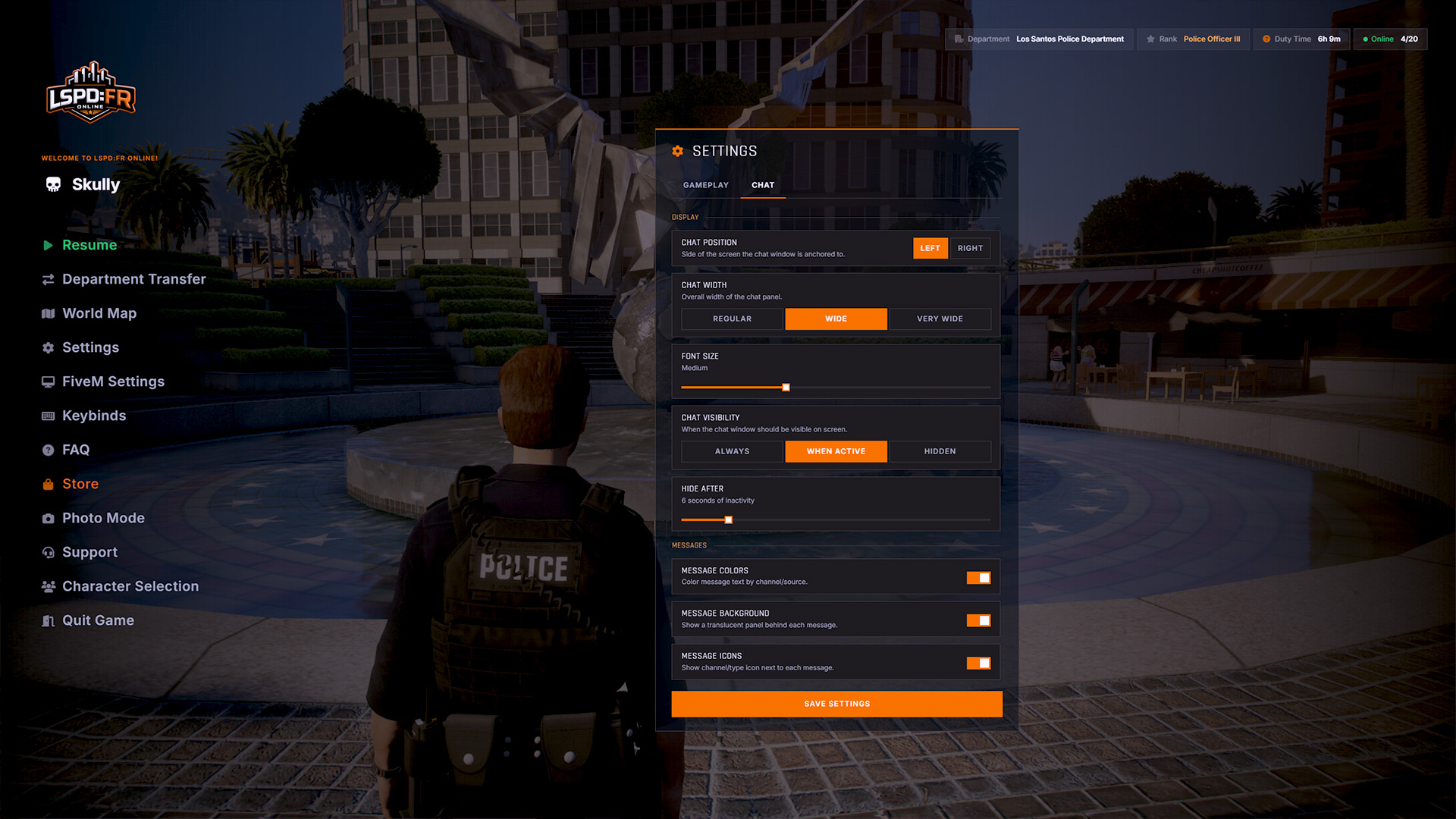Image resolution: width=1456 pixels, height=819 pixels.
Task: Open FiveM Settings entry
Action: tap(113, 381)
